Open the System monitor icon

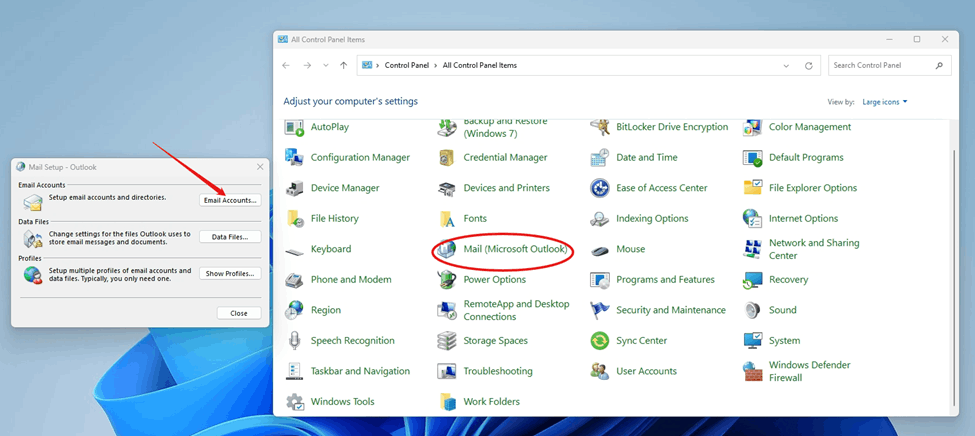tap(753, 340)
